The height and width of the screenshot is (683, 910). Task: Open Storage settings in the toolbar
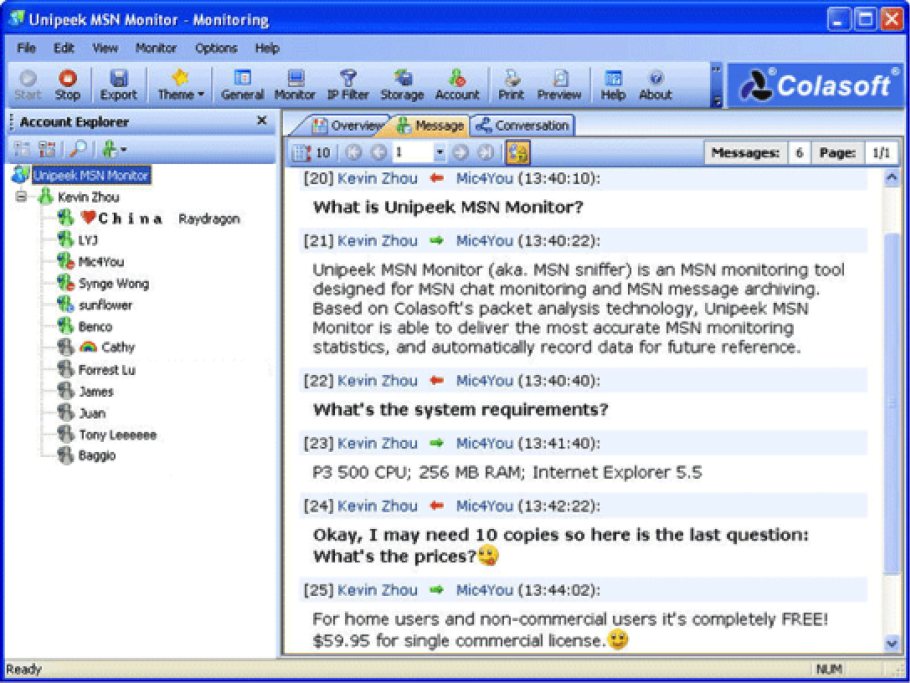402,85
